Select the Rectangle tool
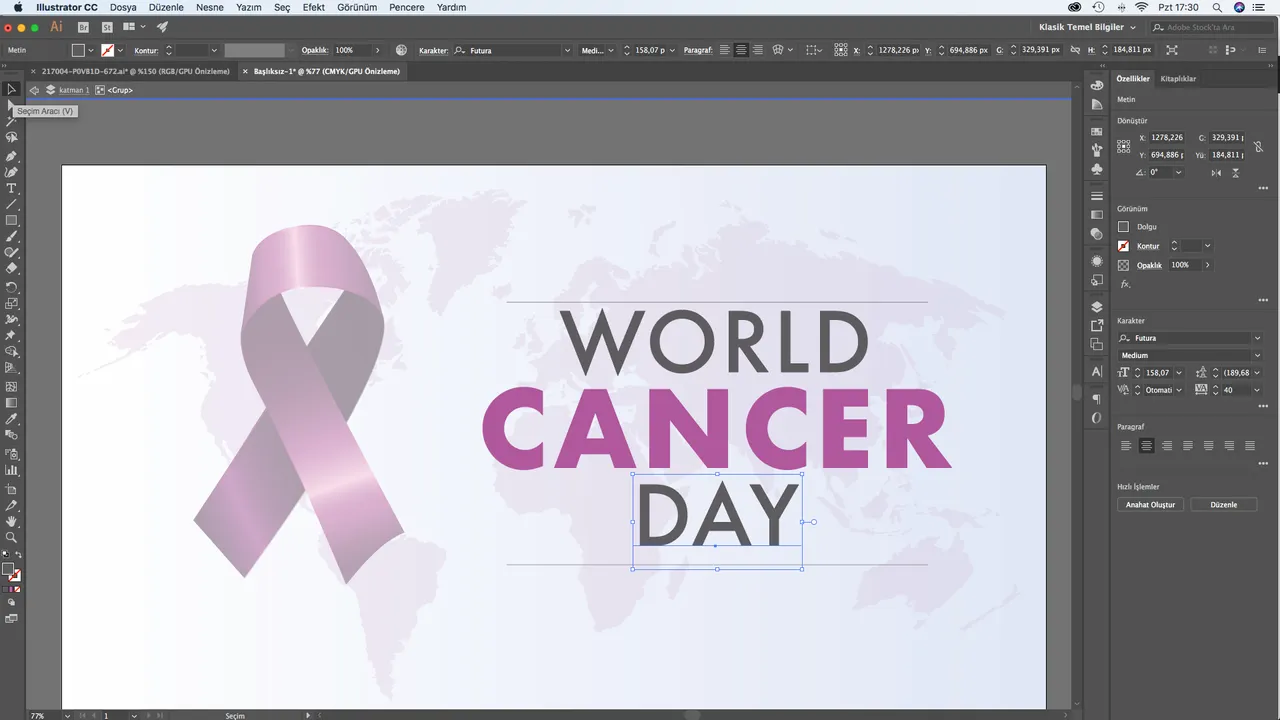 tap(12, 220)
